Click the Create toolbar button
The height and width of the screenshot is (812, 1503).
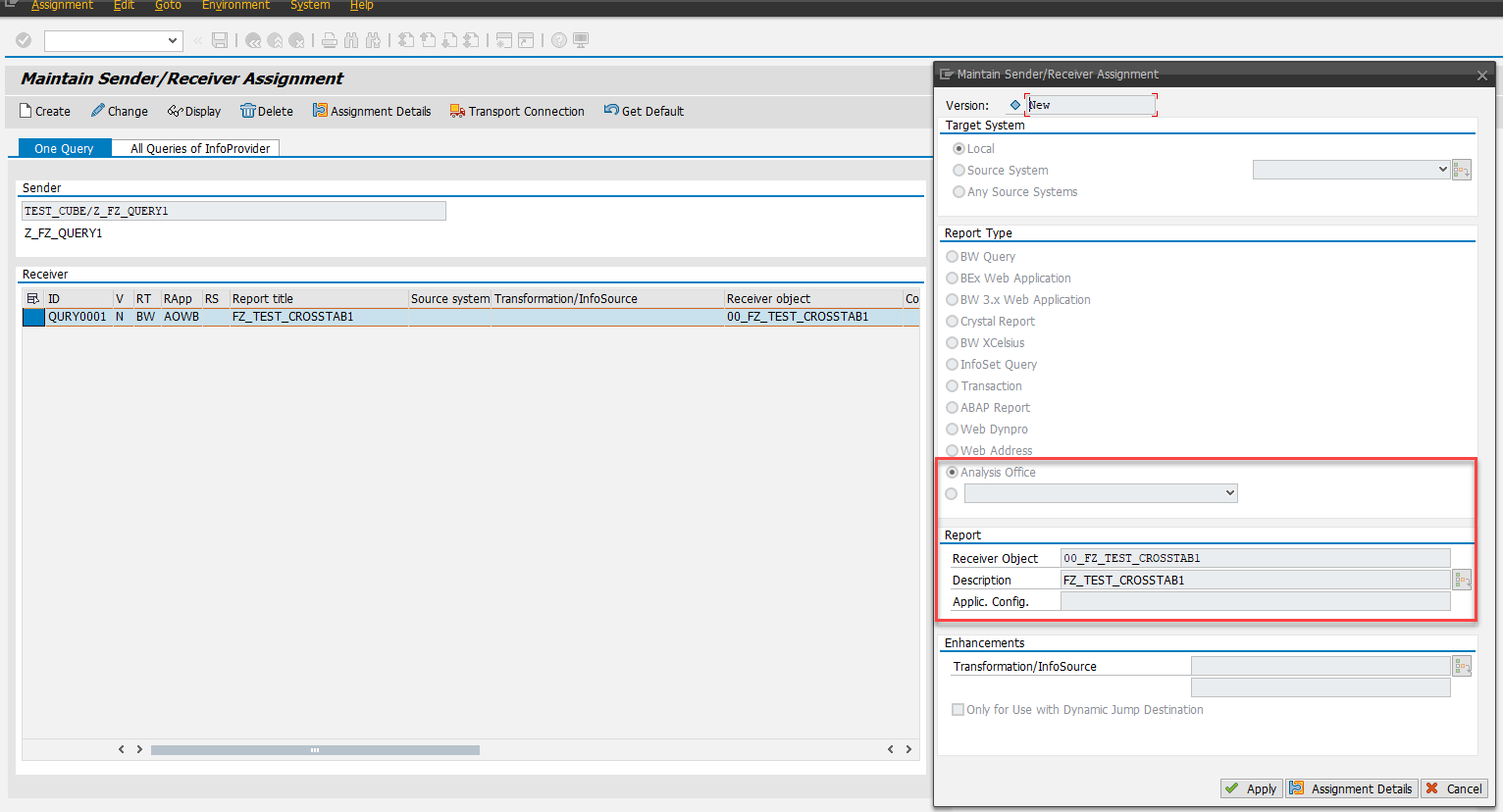[45, 111]
